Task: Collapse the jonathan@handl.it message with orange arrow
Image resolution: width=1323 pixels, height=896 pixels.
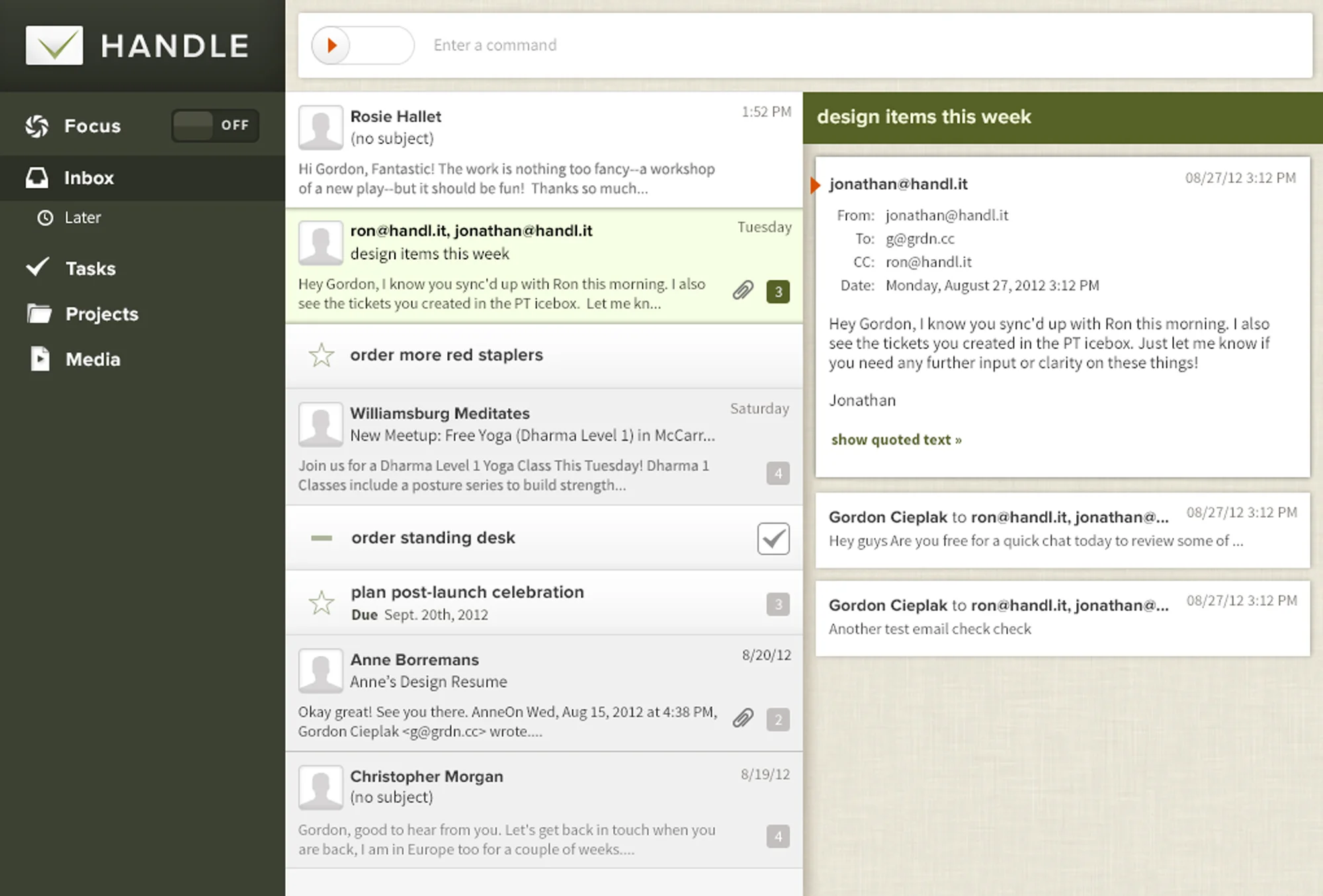Action: (x=816, y=185)
